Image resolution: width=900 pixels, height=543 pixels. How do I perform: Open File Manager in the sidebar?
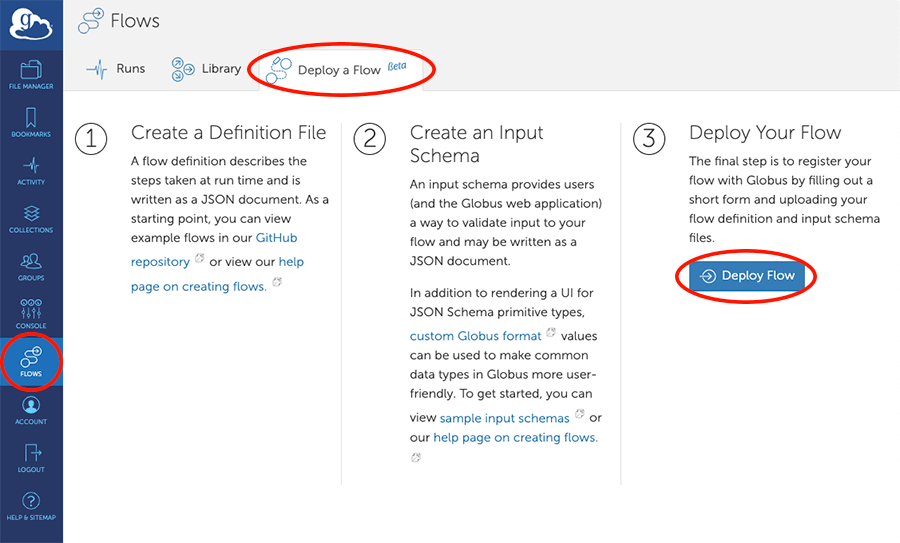[x=31, y=75]
